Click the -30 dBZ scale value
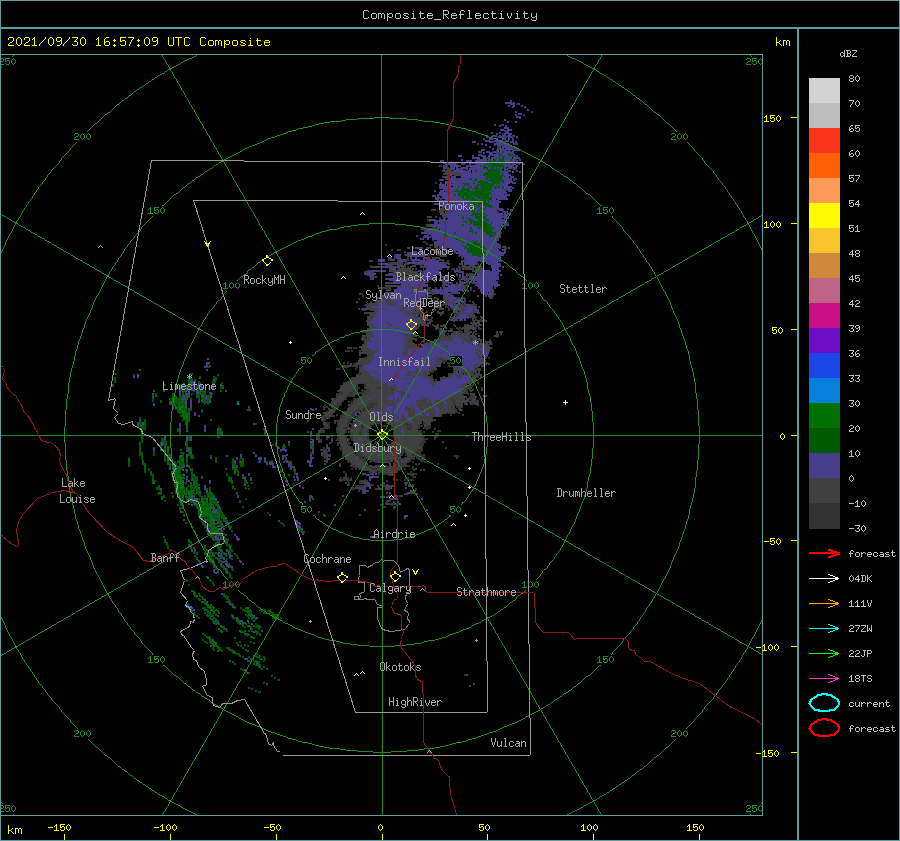 pyautogui.click(x=857, y=528)
